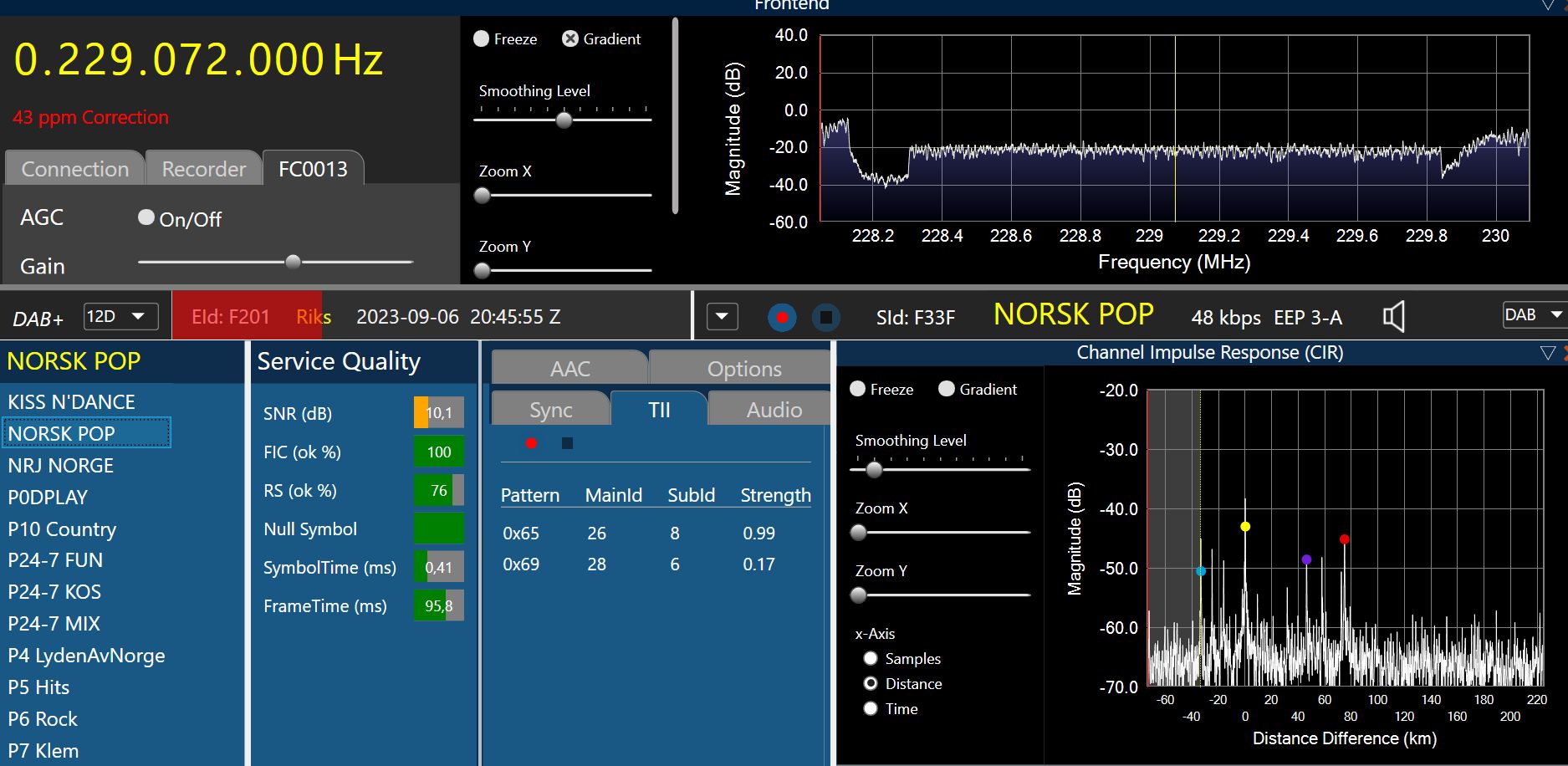Enable Freeze on the spectrum display

[482, 38]
